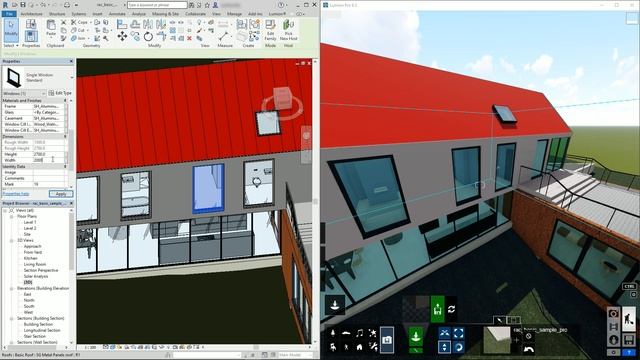Click the ViewCube in Revit 3D view
This screenshot has width=640, height=360.
(282, 98)
